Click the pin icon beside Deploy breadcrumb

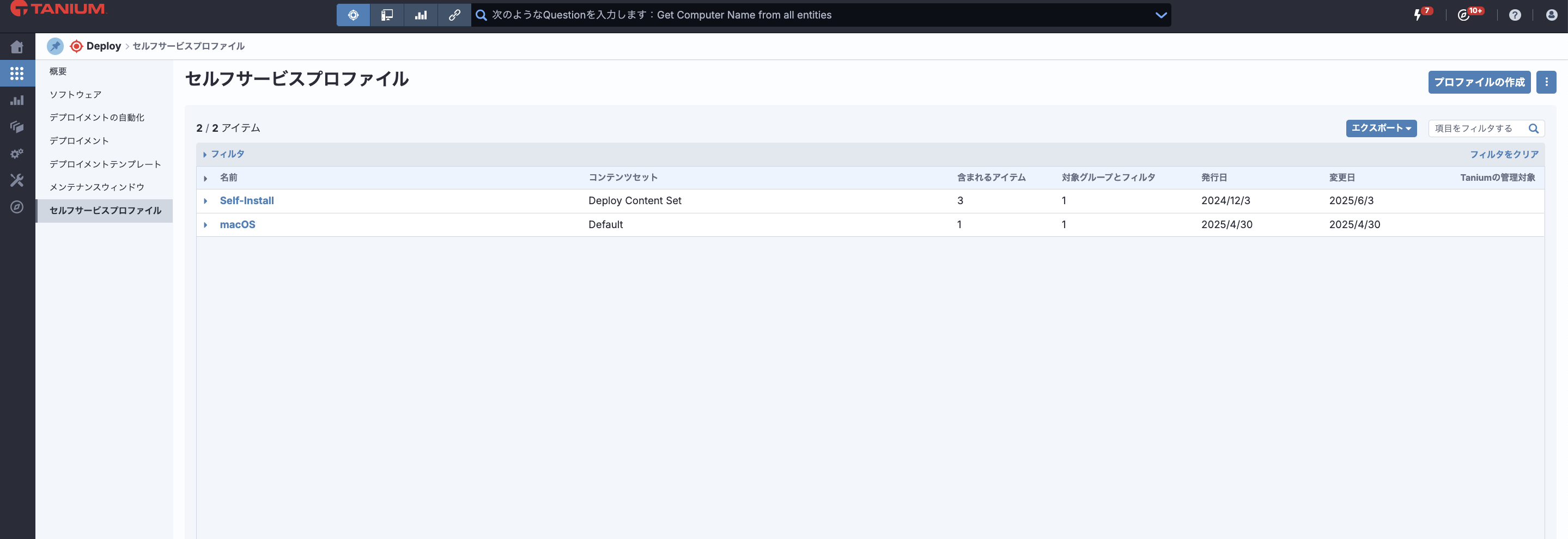coord(56,46)
